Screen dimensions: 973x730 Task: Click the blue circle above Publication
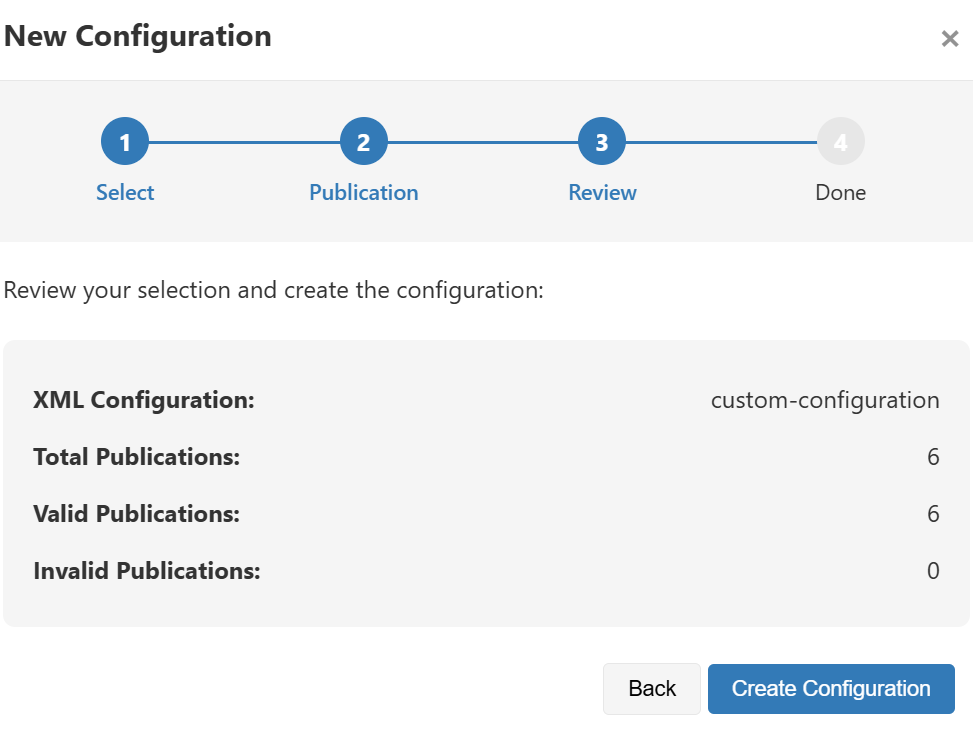363,140
